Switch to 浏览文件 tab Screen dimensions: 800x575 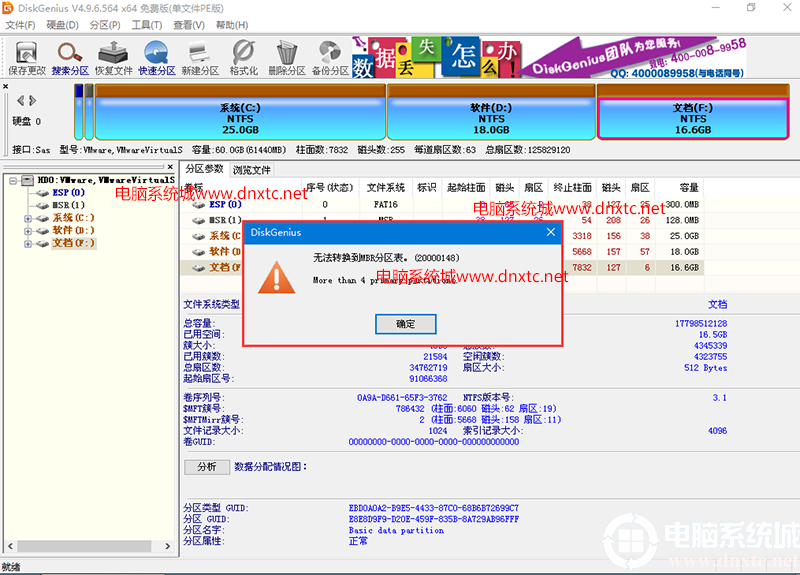pyautogui.click(x=252, y=170)
